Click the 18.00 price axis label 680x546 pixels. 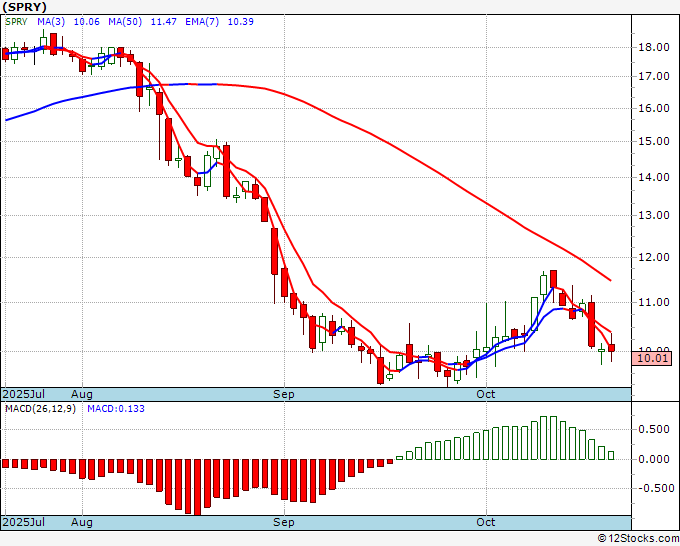coord(654,47)
